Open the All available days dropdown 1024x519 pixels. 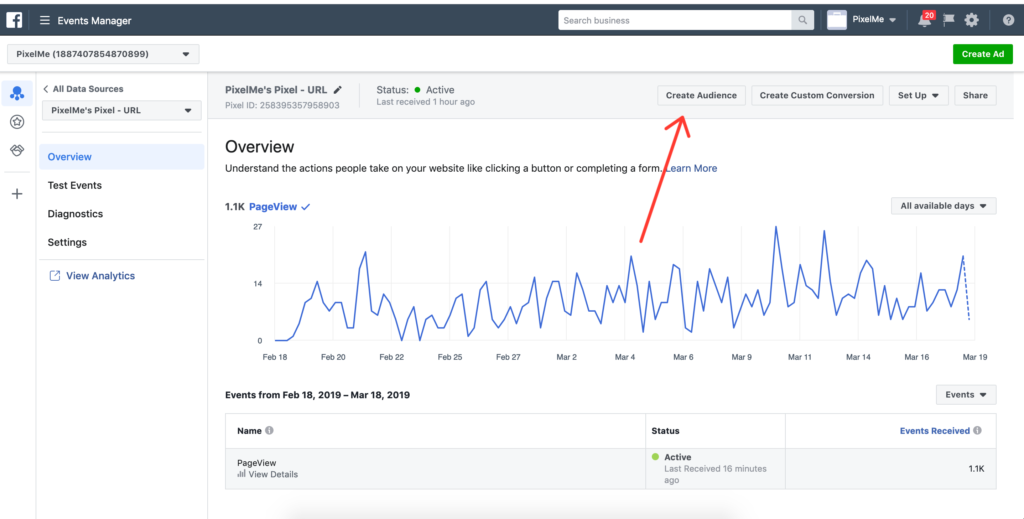943,206
